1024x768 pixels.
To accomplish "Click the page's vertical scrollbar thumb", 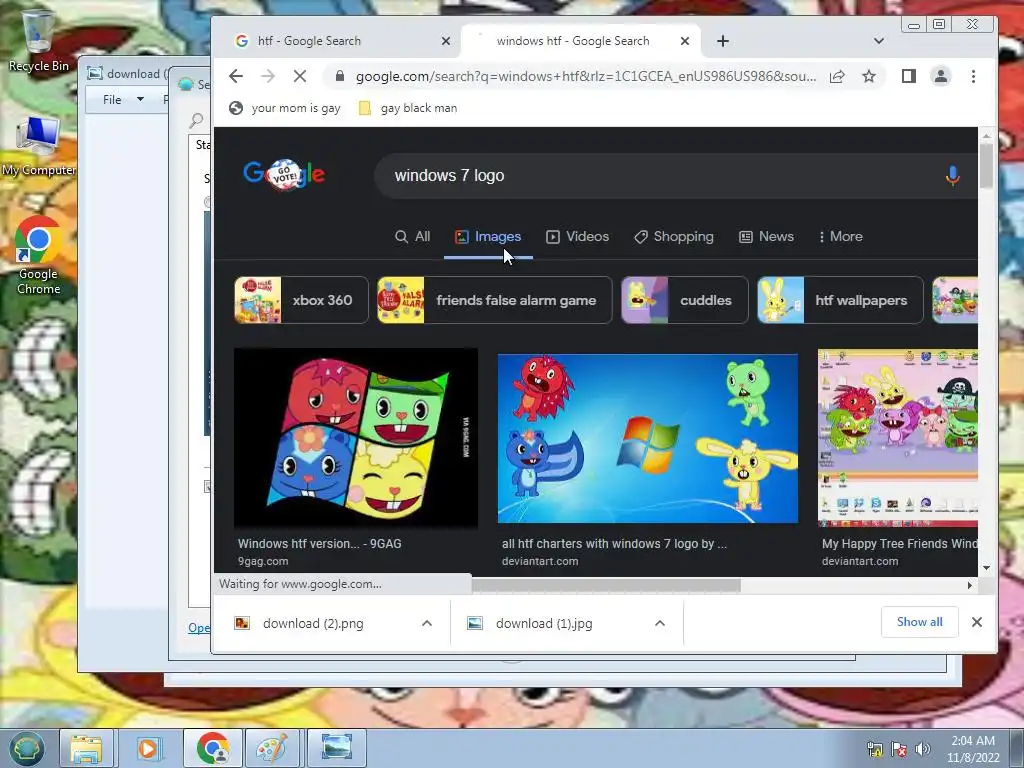I will click(986, 165).
